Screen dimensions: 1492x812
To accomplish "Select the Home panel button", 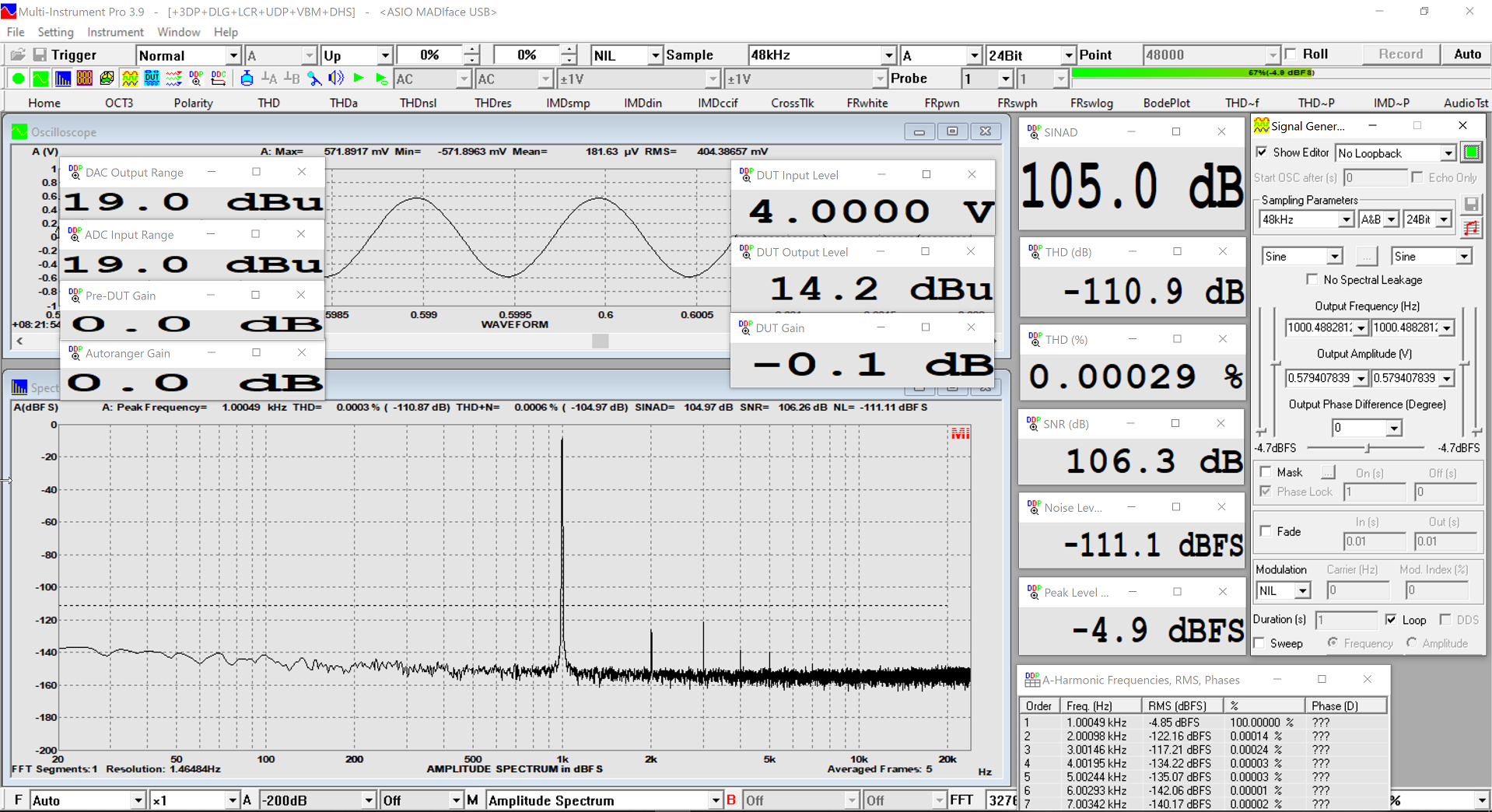I will coord(44,103).
